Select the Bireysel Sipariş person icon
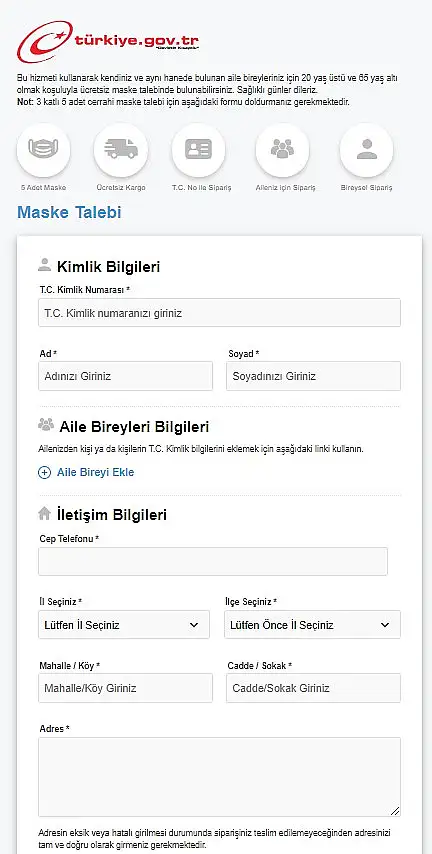 coord(367,150)
